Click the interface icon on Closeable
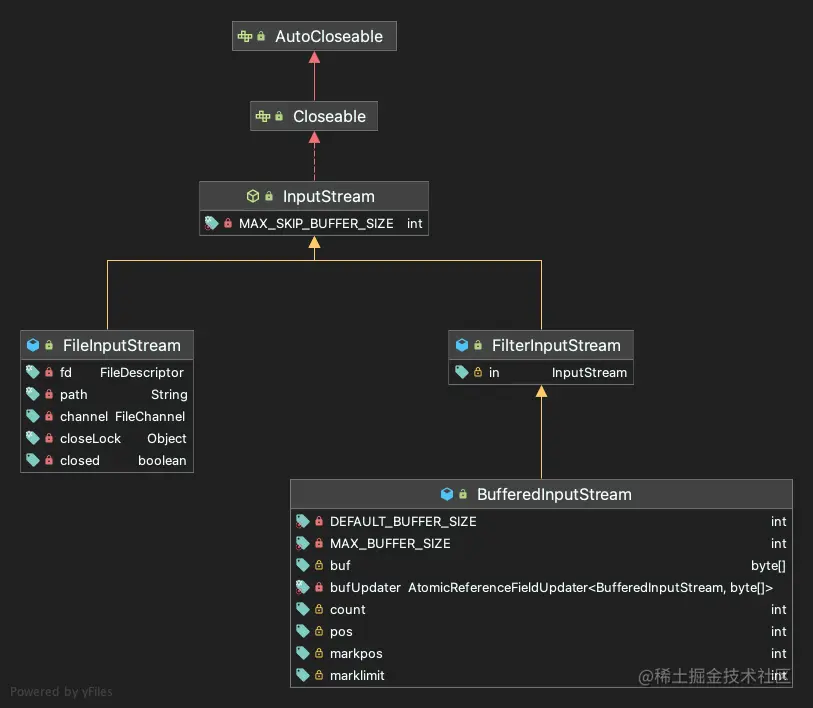The width and height of the screenshot is (813, 708). tap(265, 116)
